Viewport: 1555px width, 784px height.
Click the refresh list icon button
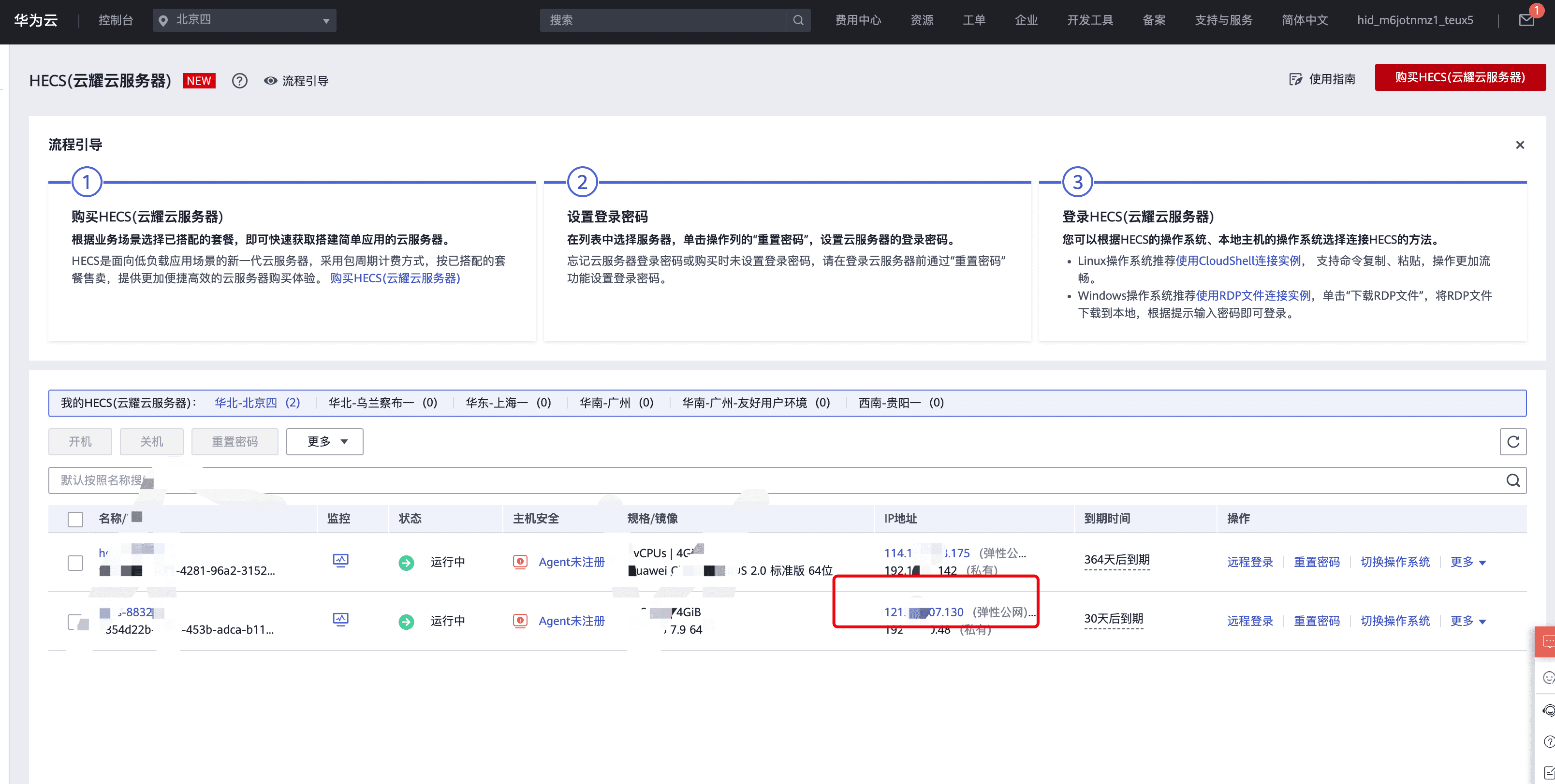1513,442
